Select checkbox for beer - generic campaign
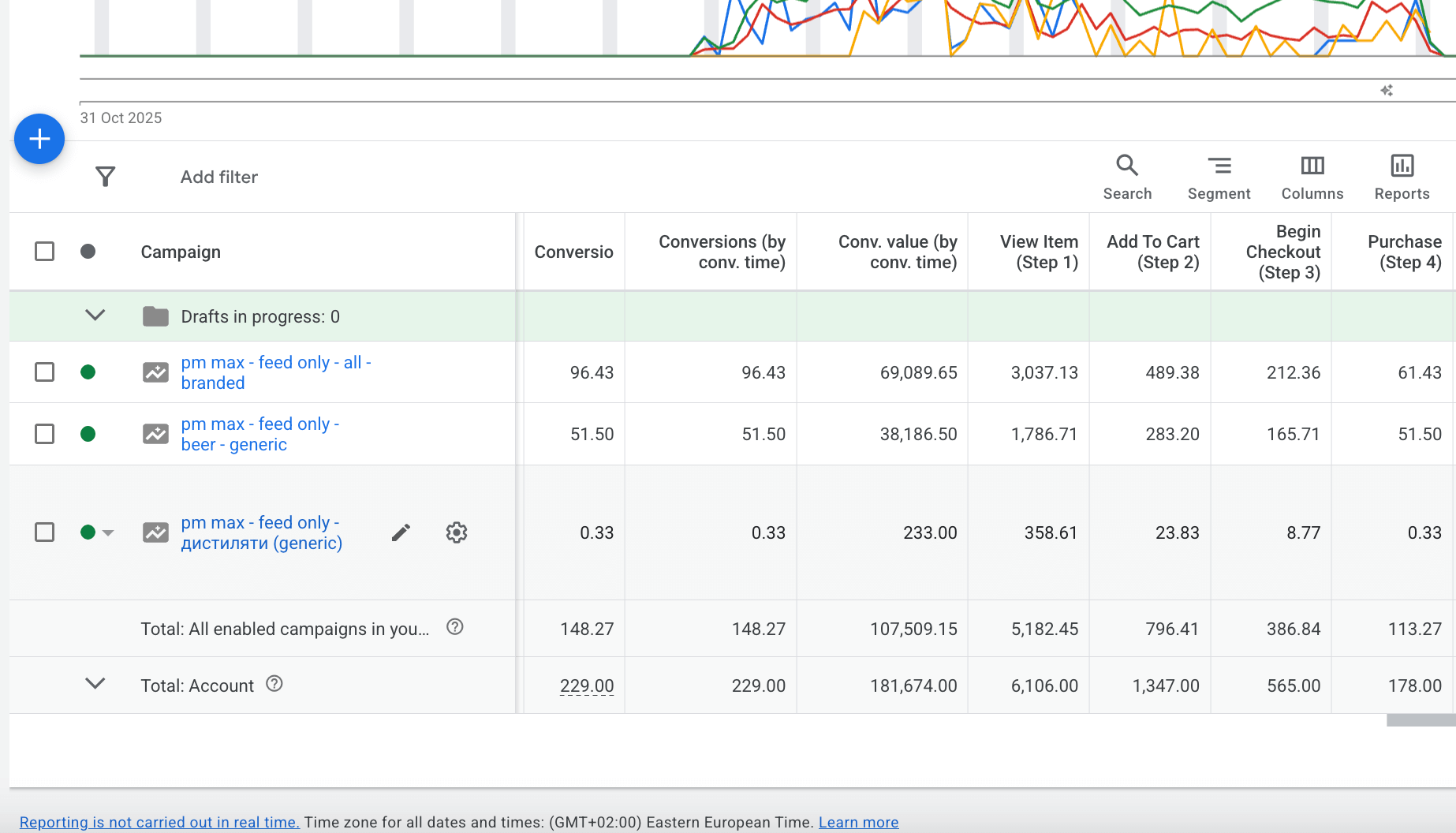The height and width of the screenshot is (833, 1456). coord(45,434)
